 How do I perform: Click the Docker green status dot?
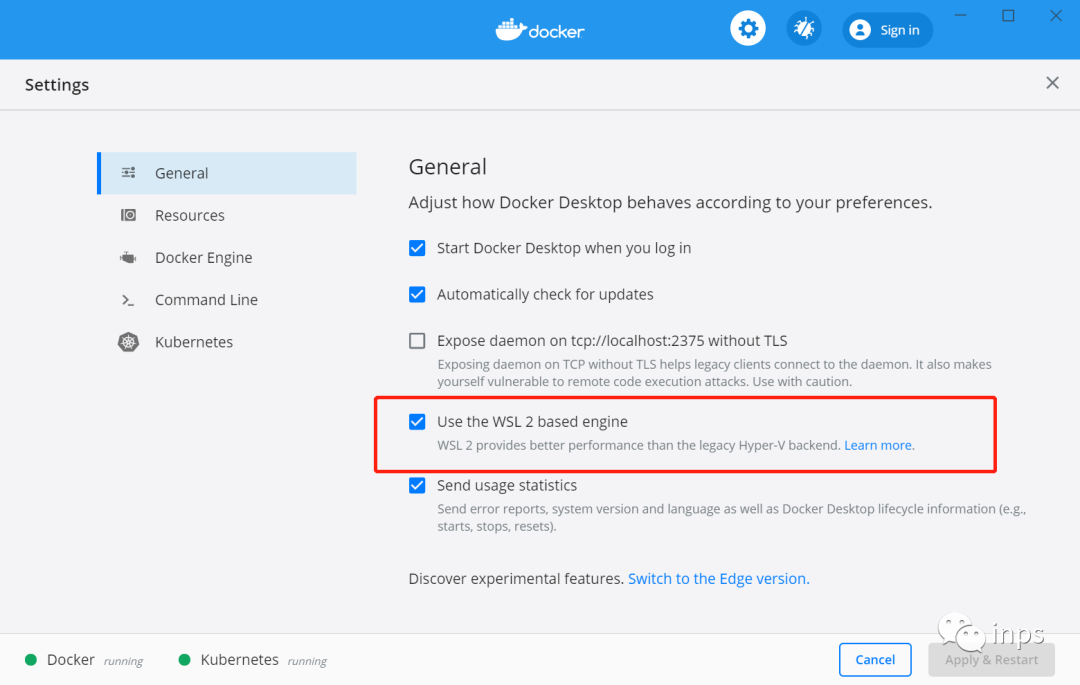31,660
